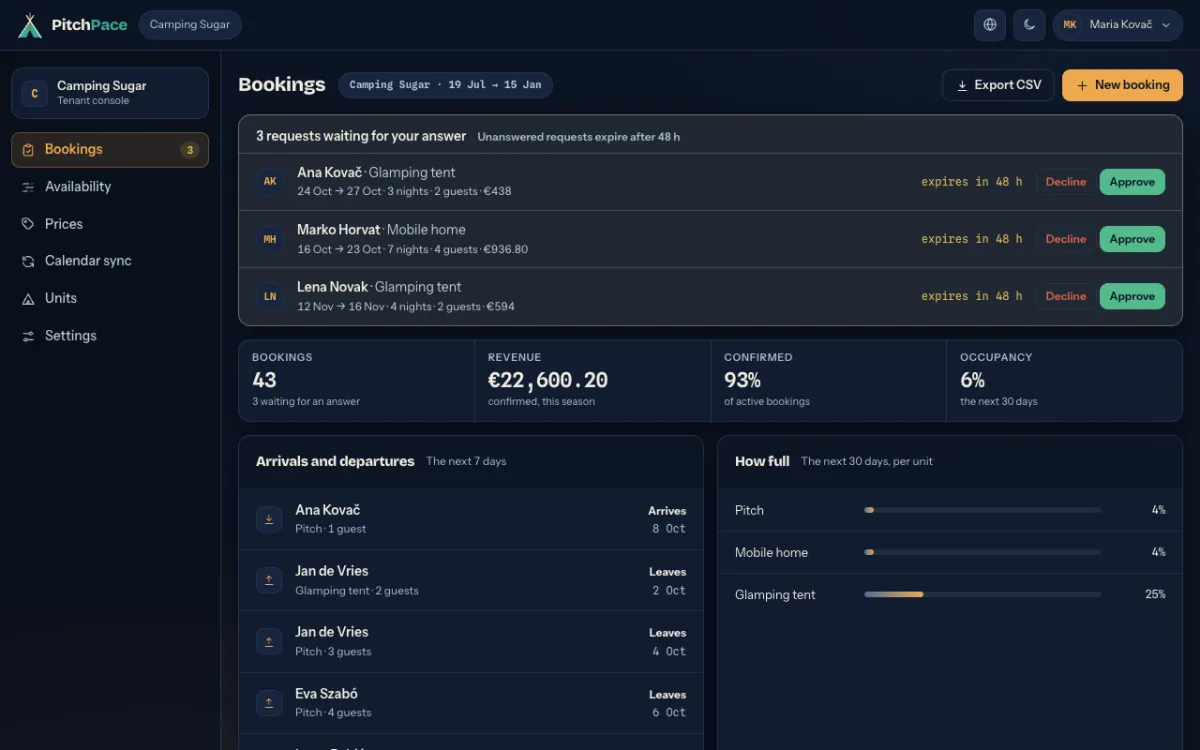Open the language globe menu

click(x=990, y=25)
